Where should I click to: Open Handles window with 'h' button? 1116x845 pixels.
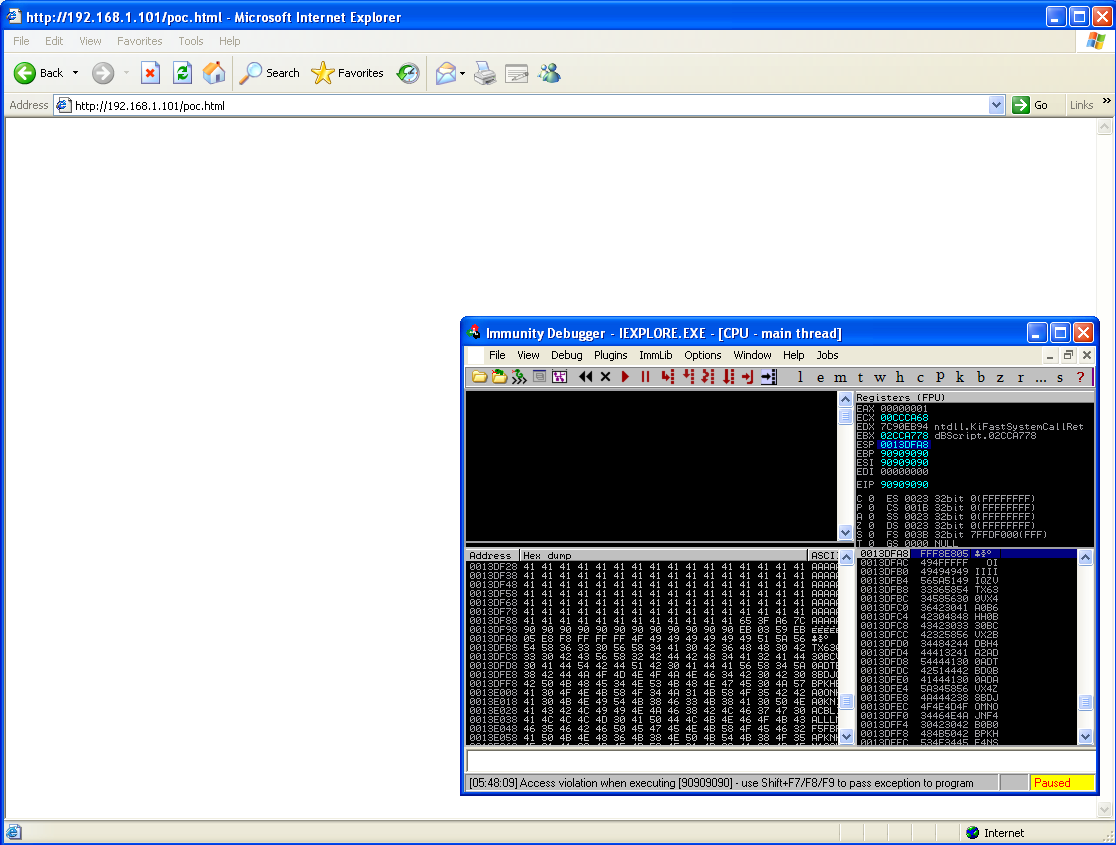(900, 377)
